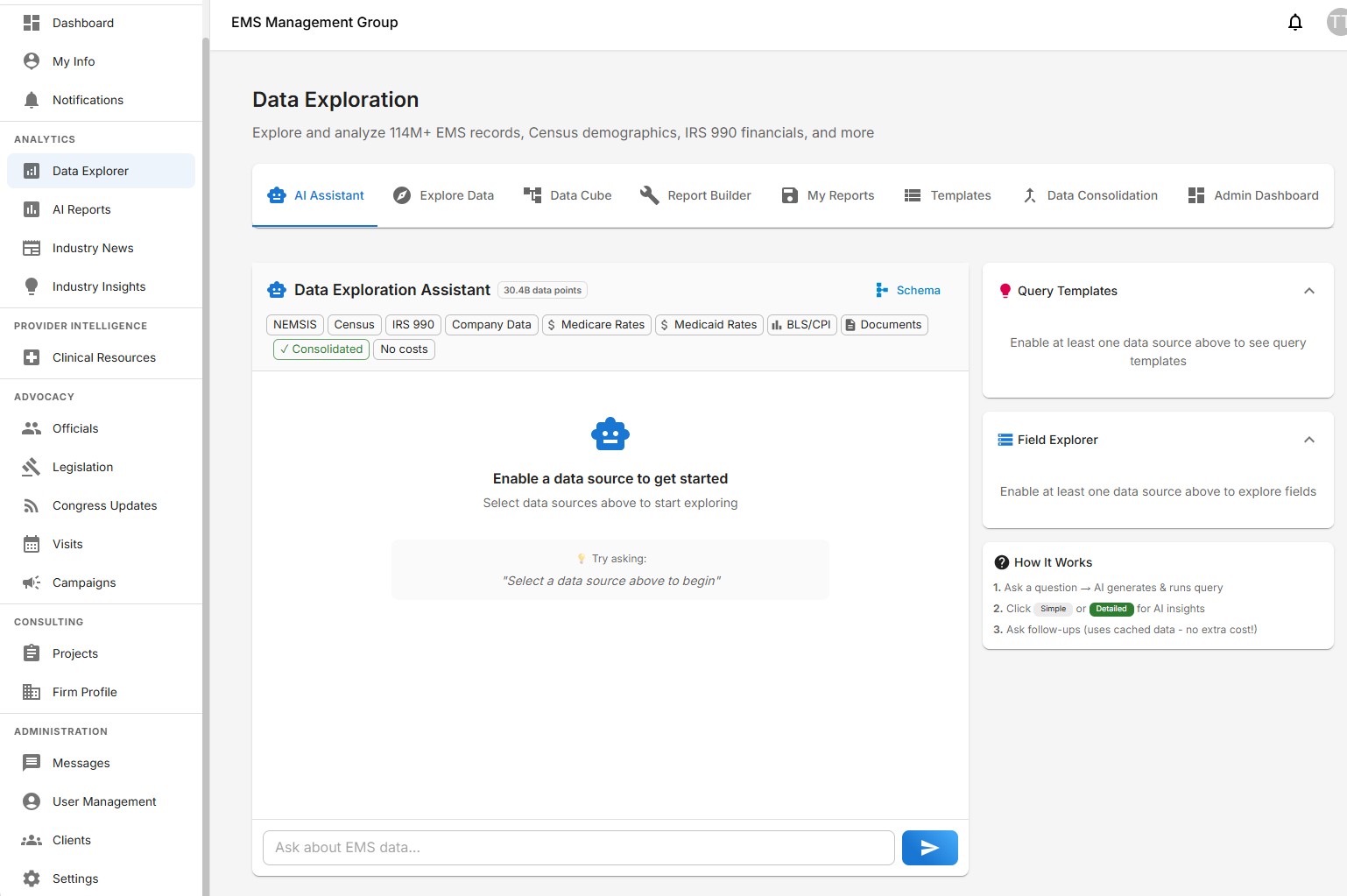Open the Report Builder tab
Image resolution: width=1347 pixels, height=896 pixels.
[x=695, y=195]
